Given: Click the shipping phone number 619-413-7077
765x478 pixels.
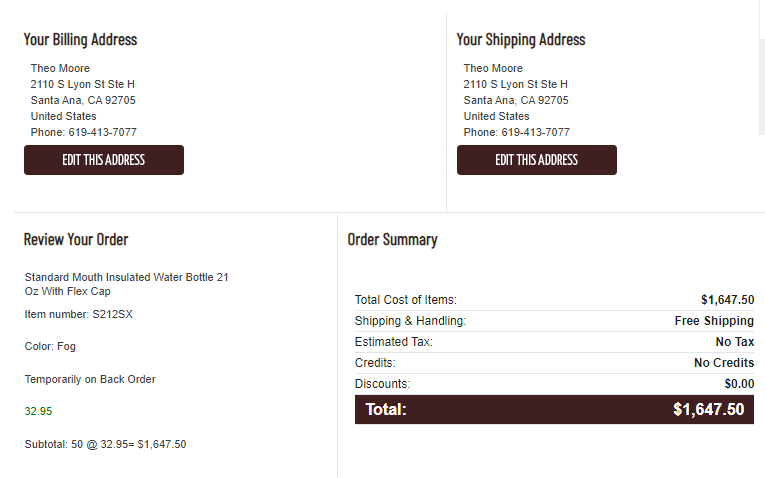Looking at the screenshot, I should click(x=535, y=132).
